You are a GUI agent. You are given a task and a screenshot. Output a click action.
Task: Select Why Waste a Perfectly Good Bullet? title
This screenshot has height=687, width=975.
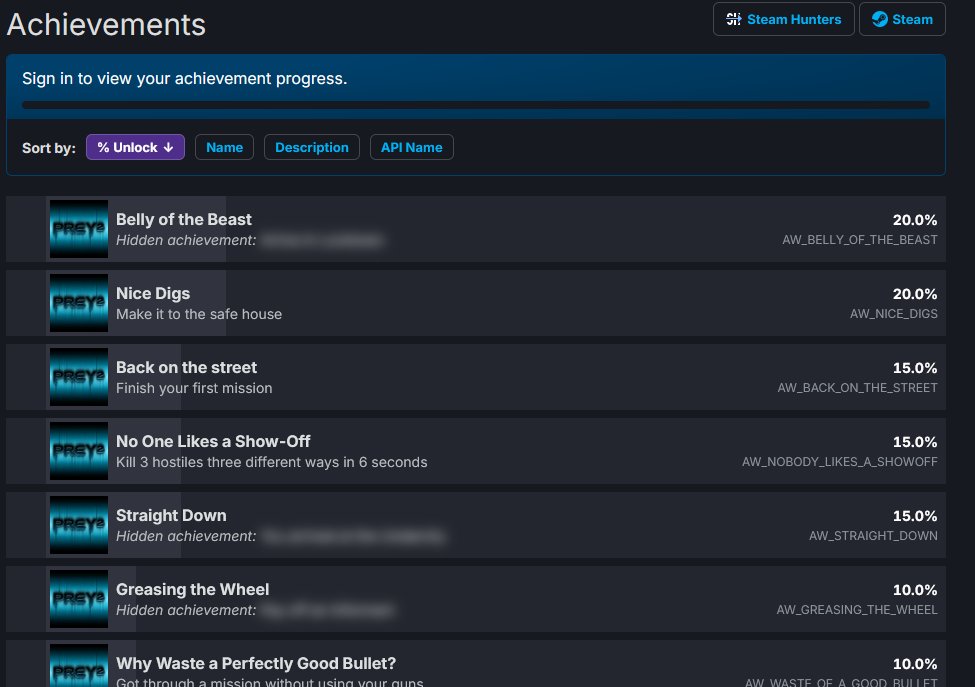256,663
